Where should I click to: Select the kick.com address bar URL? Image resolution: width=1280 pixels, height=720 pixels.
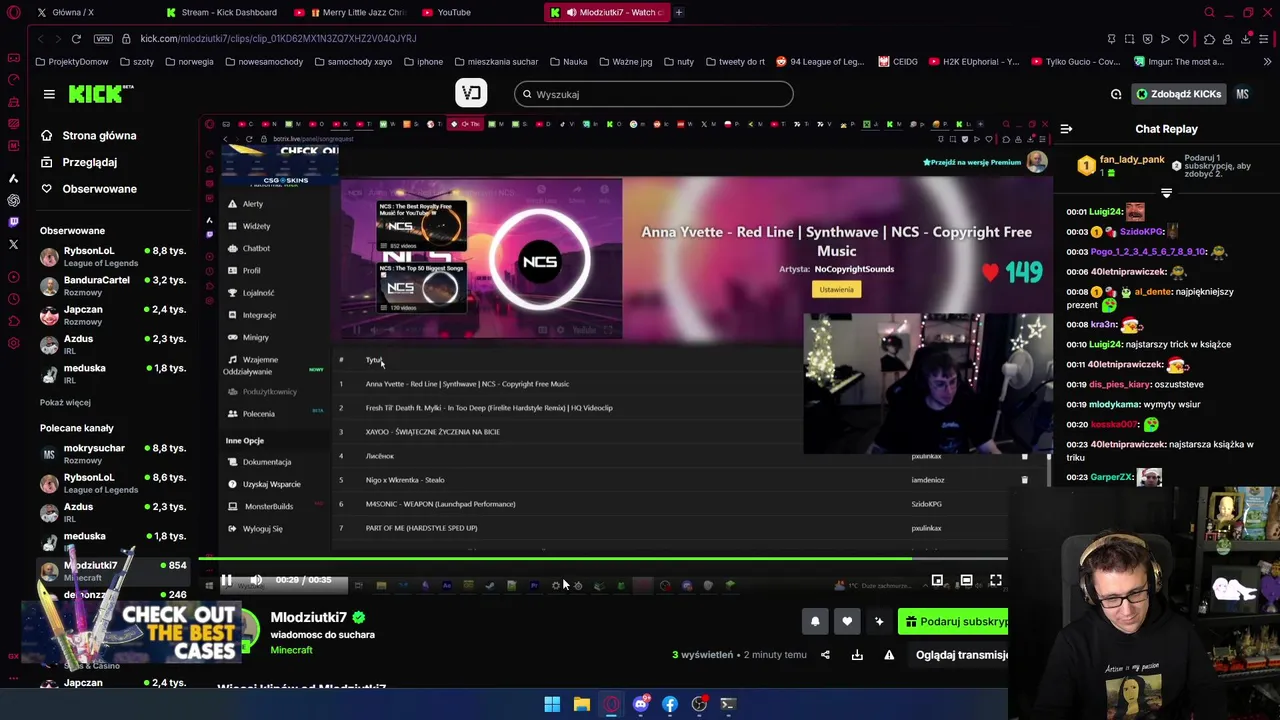tap(278, 39)
